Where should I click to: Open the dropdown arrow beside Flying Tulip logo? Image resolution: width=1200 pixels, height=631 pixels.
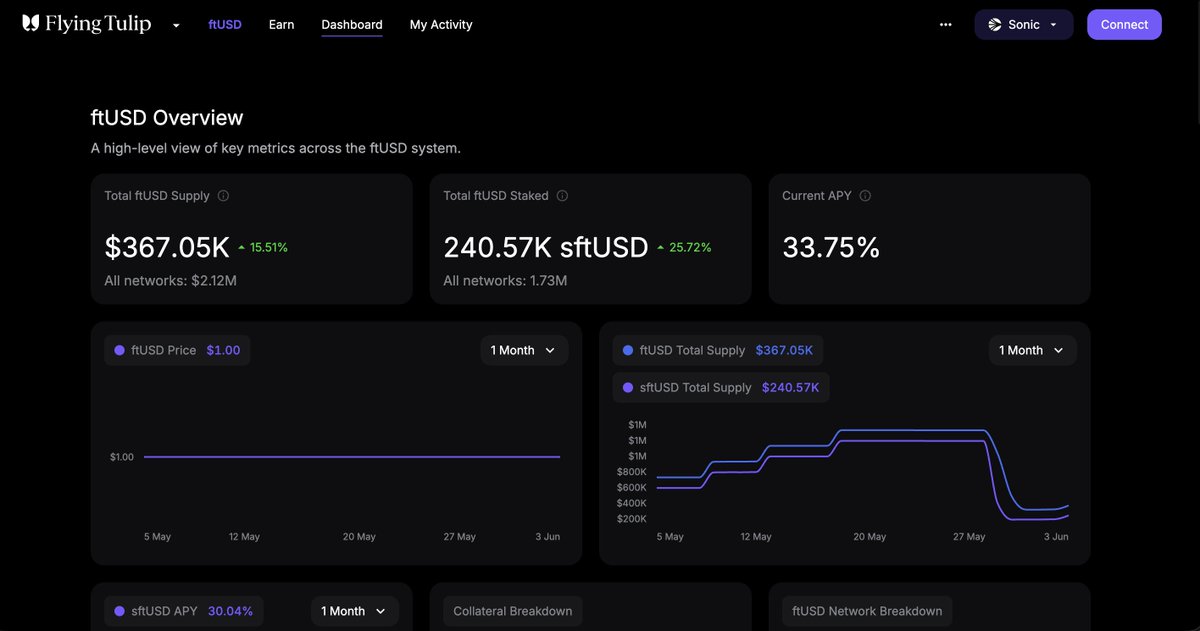[x=176, y=25]
